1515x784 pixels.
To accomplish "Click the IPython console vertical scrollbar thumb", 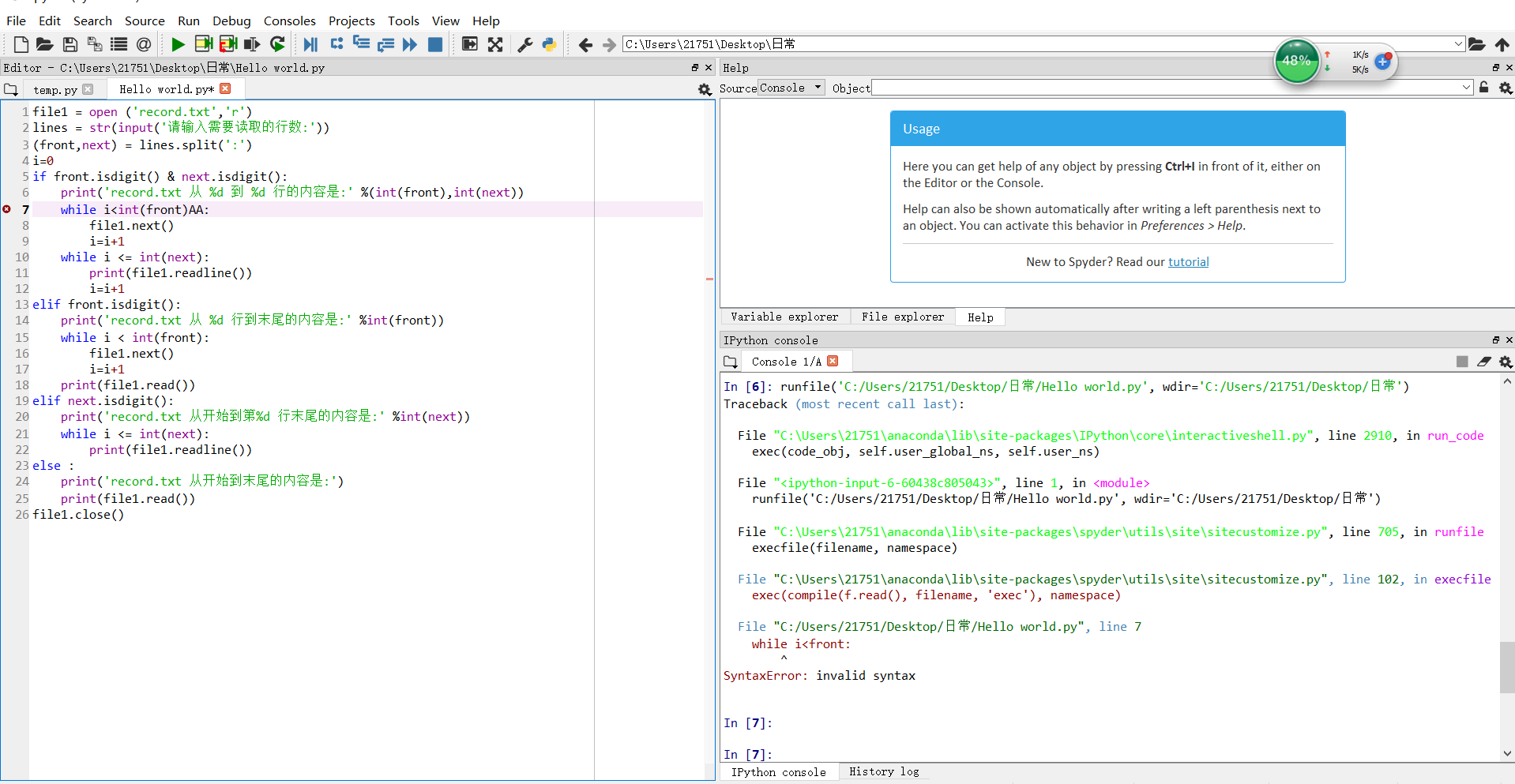I will pos(1507,667).
